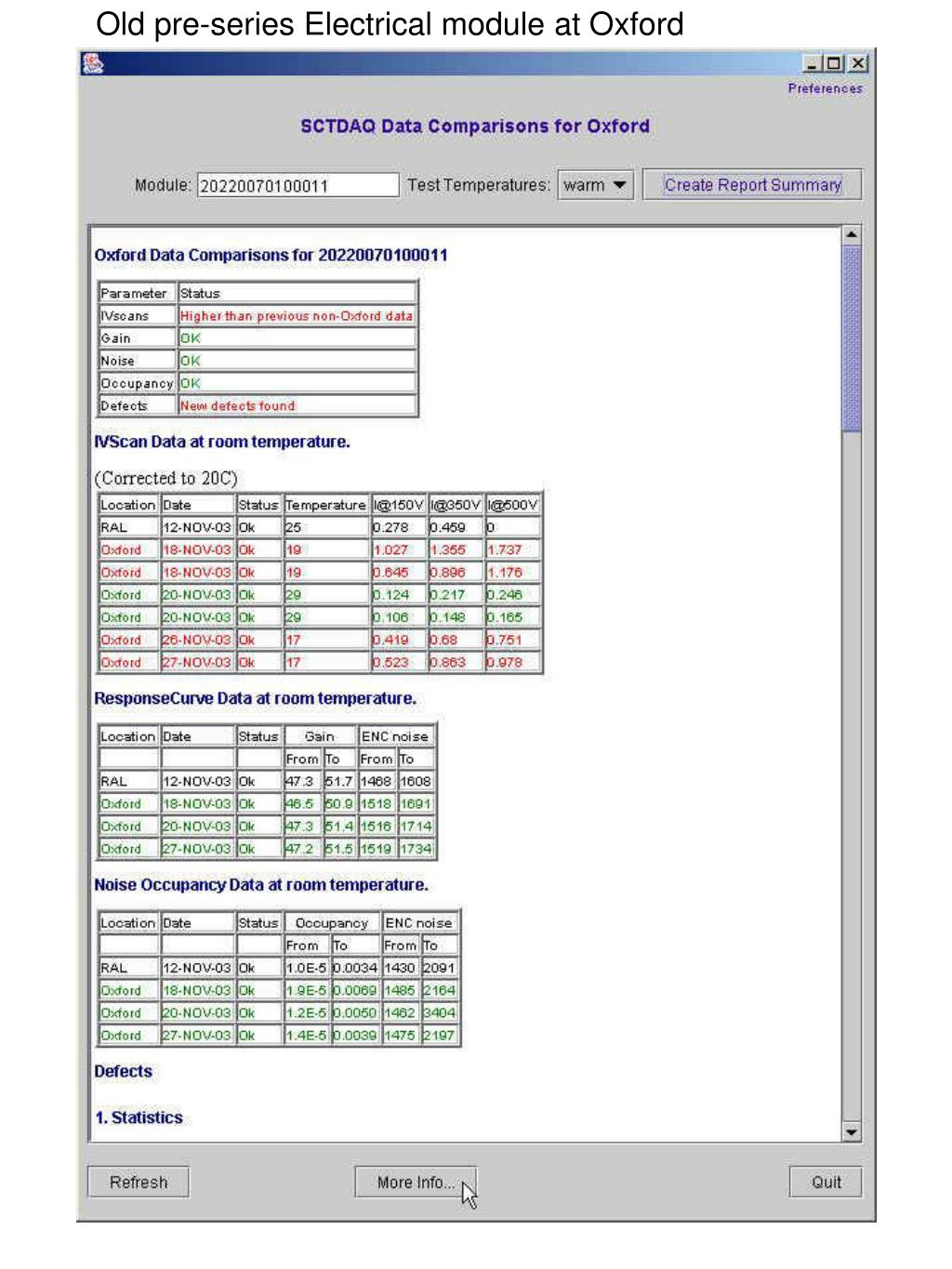Click the value 1.0E-5 in occupancy table
Image resolution: width=952 pixels, height=1269 pixels.
pyautogui.click(x=306, y=968)
